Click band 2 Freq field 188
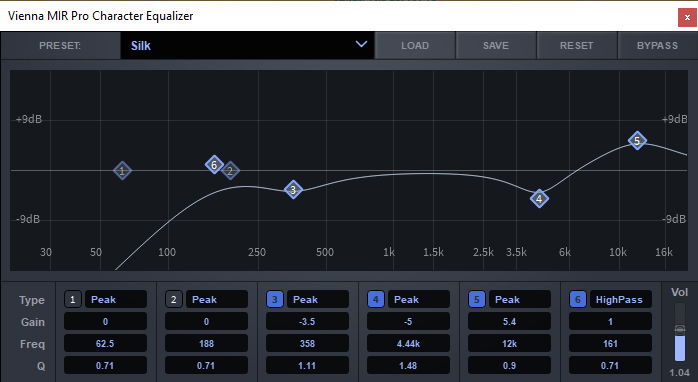 [207, 343]
